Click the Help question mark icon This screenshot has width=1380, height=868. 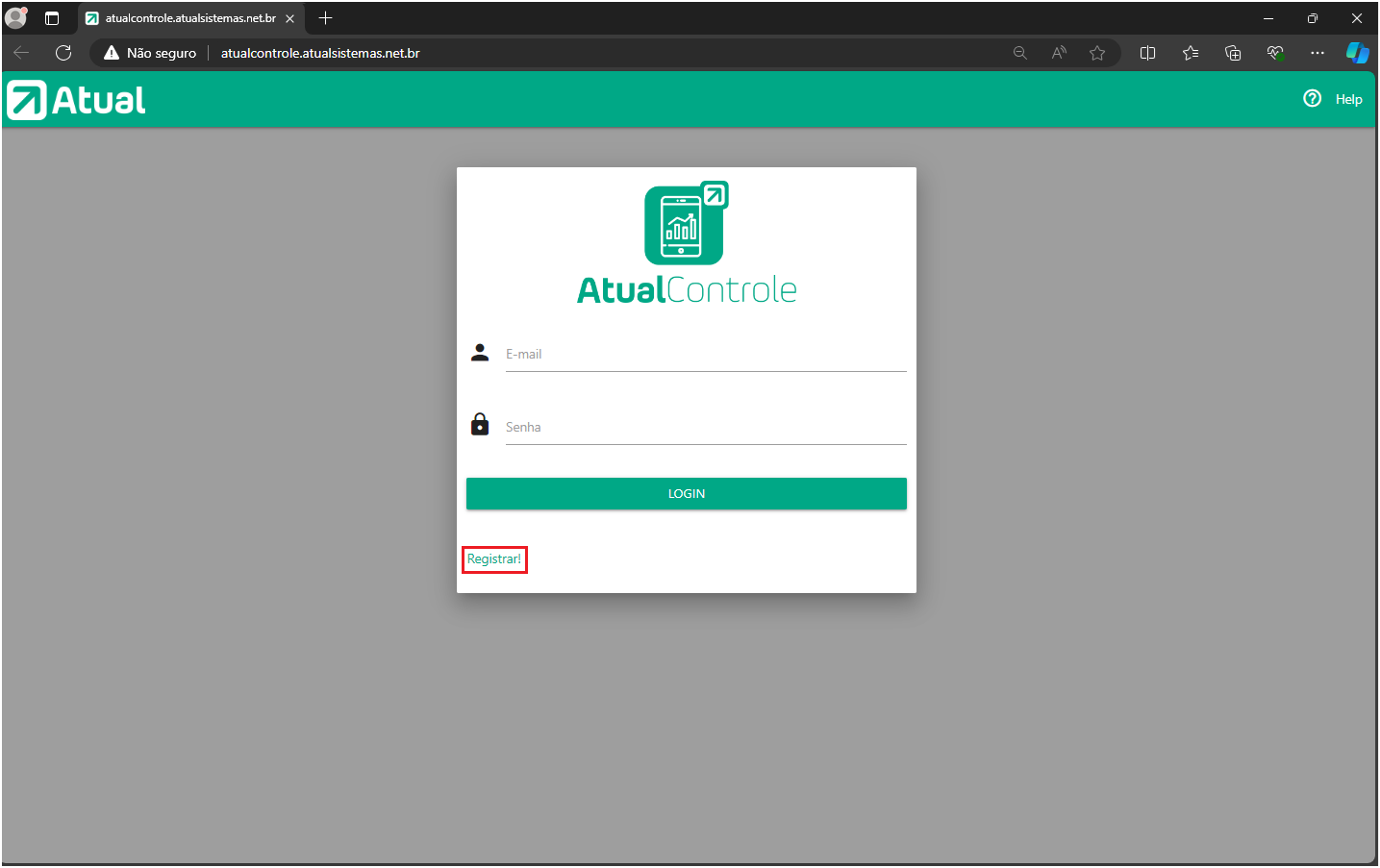point(1313,98)
